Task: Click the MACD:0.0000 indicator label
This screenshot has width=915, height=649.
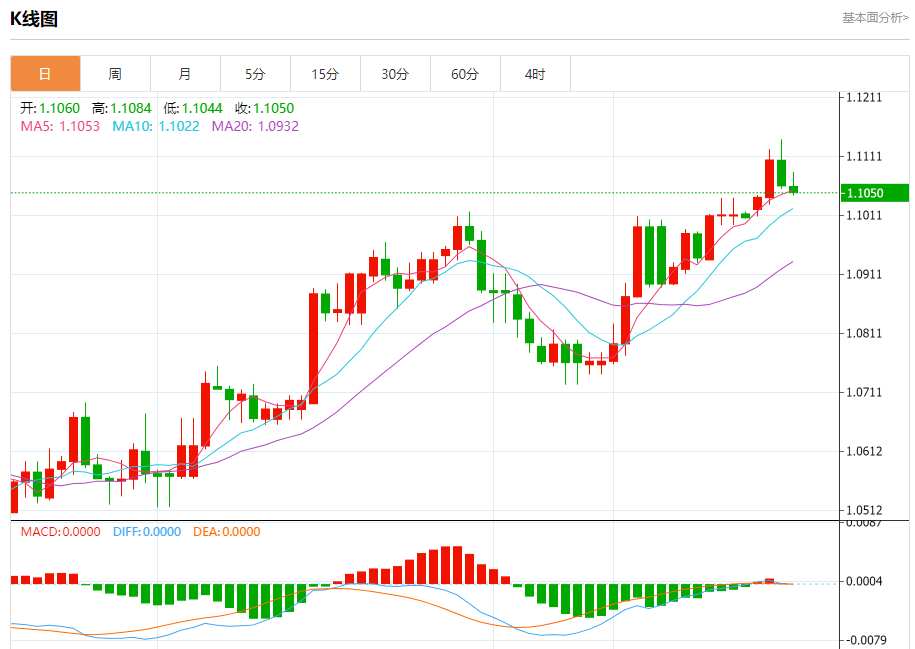Action: tap(61, 532)
